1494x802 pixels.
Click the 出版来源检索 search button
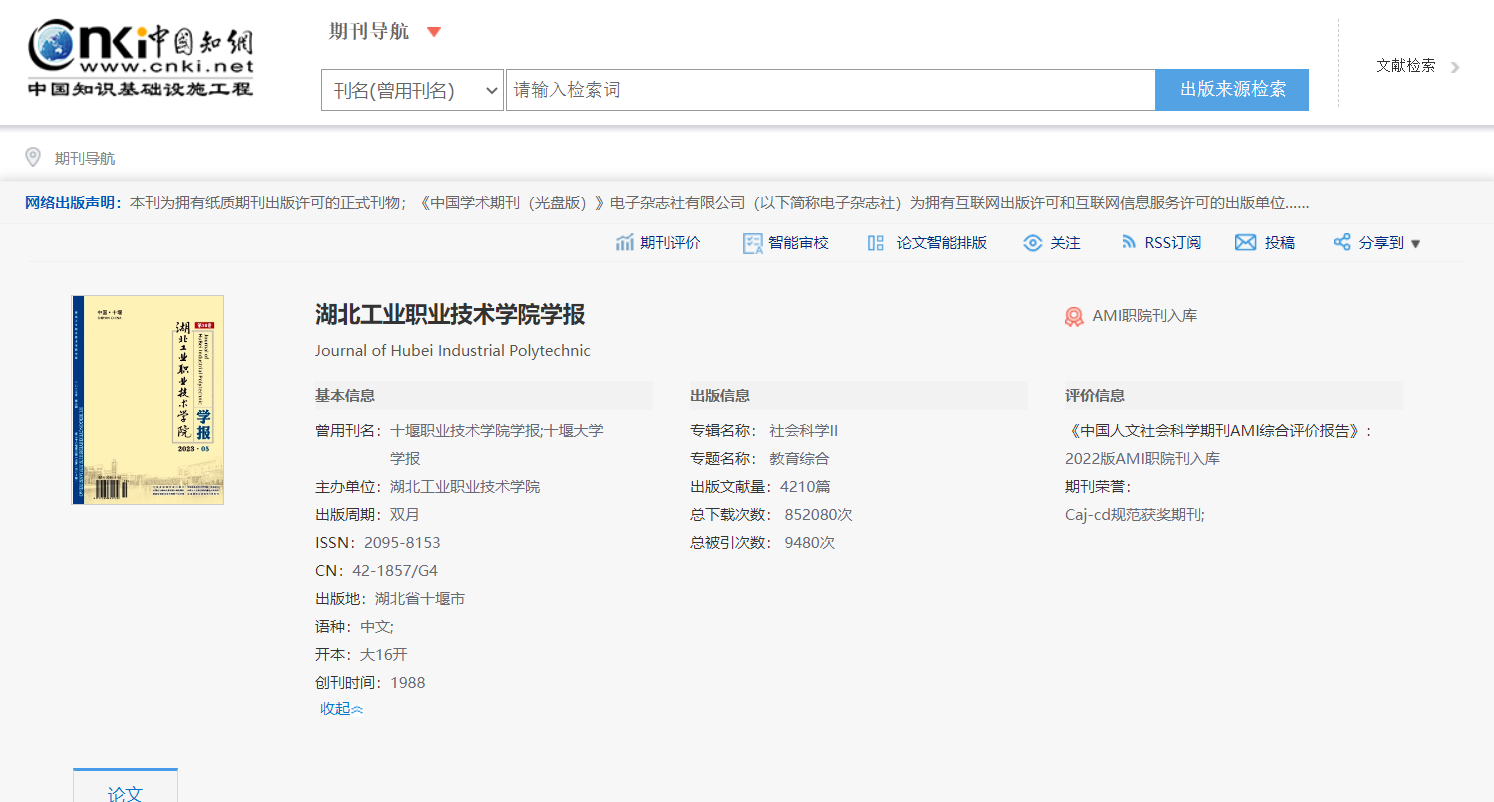tap(1232, 90)
